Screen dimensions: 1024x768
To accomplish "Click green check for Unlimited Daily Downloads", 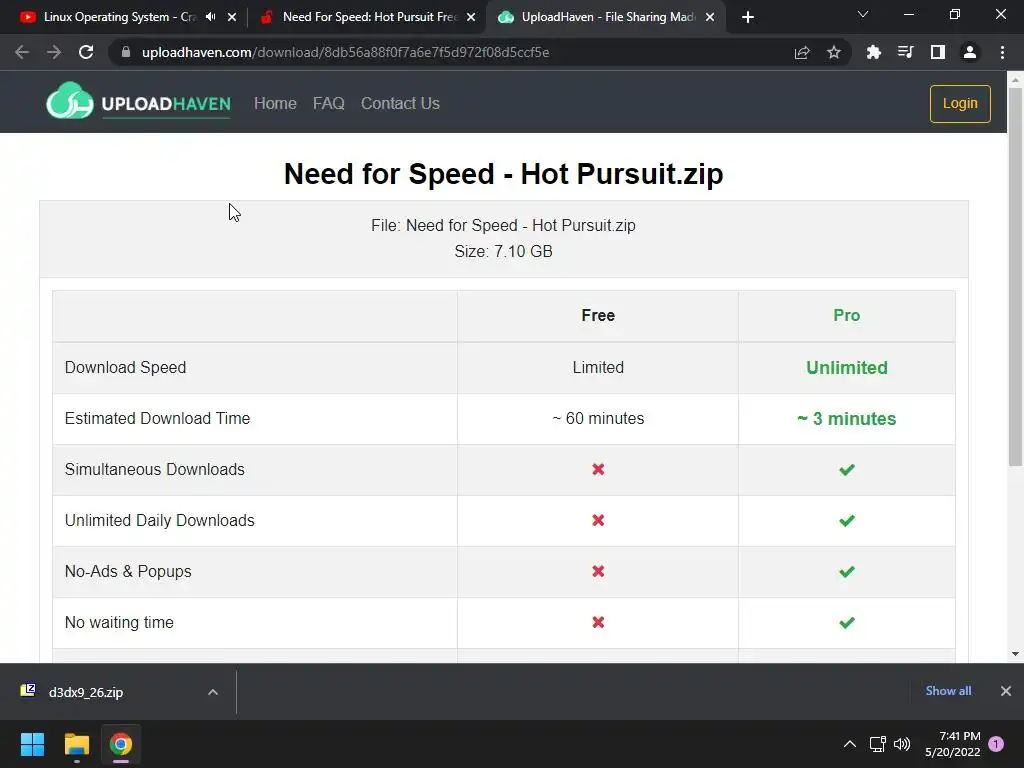I will 847,520.
